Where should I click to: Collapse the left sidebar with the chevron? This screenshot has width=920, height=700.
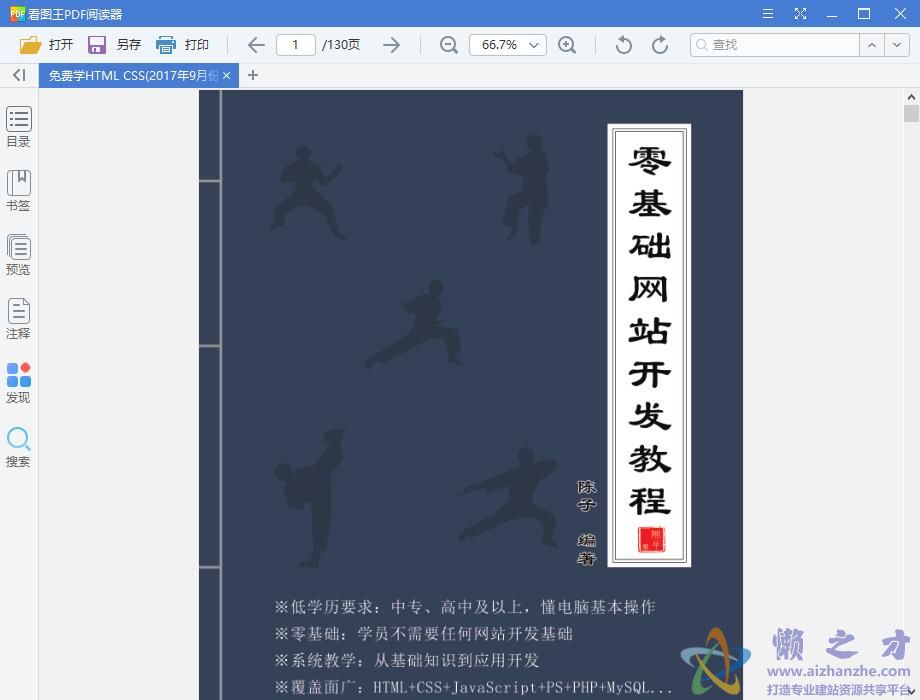(18, 75)
